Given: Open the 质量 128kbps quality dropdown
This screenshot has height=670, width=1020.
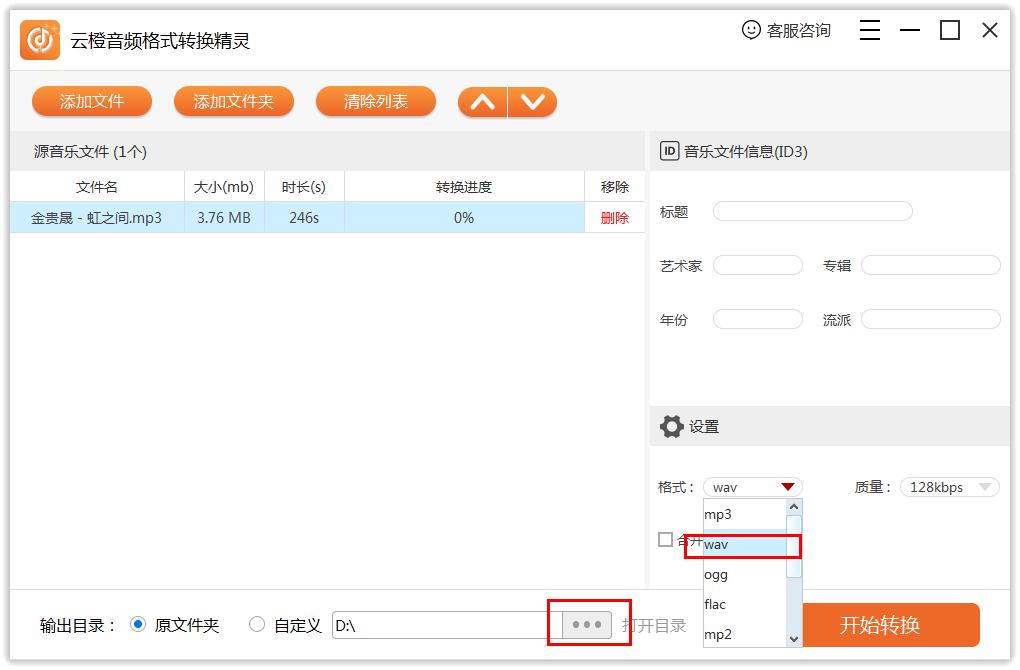Looking at the screenshot, I should coord(948,487).
